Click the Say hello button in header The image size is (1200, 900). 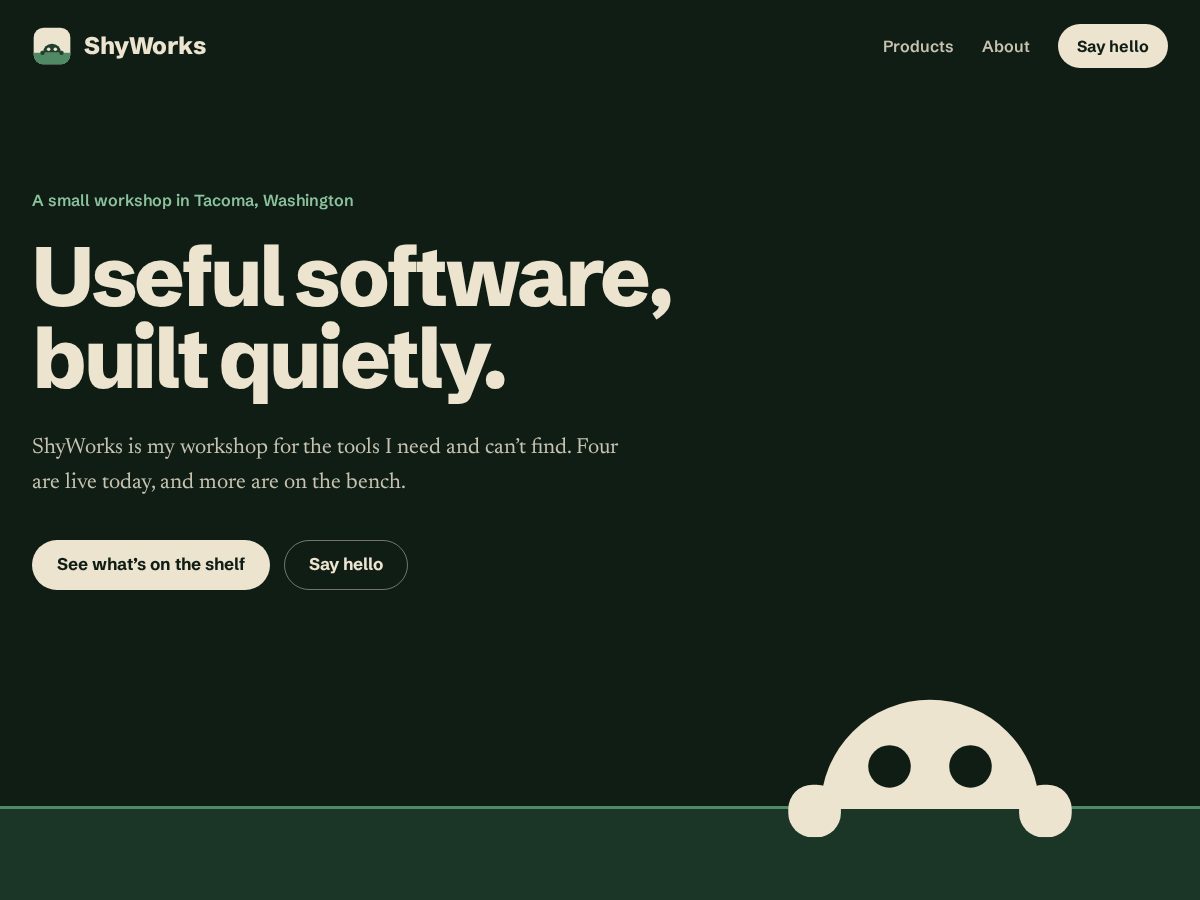click(x=1112, y=46)
